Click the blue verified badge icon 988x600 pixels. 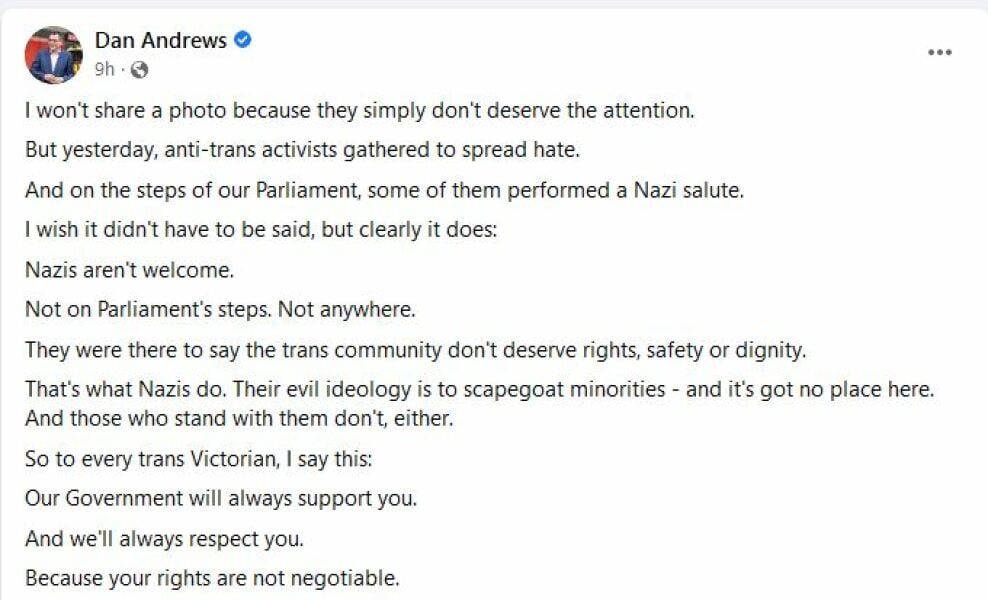point(243,40)
